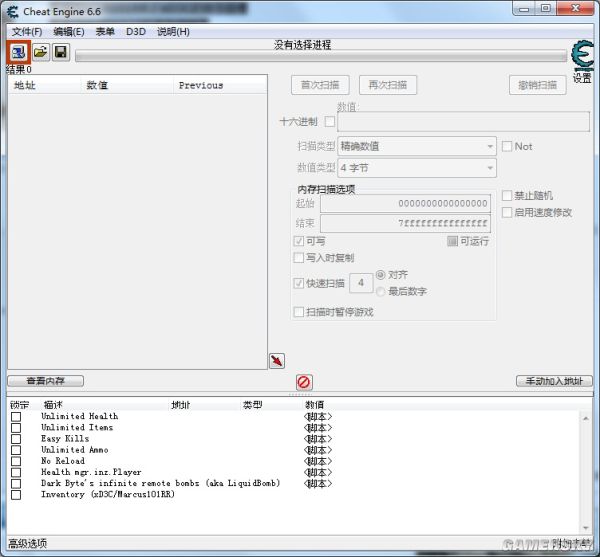This screenshot has height=557, width=600.
Task: Click the 首次扫描 first scan button
Action: (x=320, y=85)
